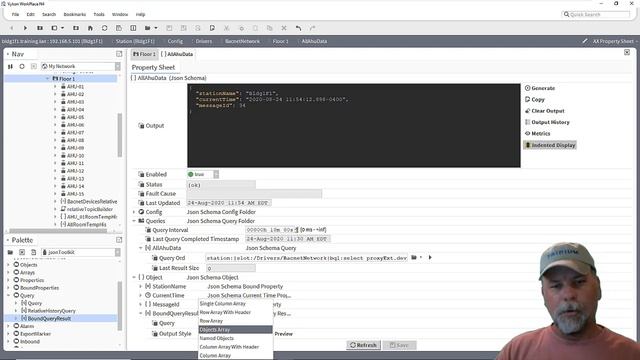The height and width of the screenshot is (360, 640).
Task: Click BacnetNetwork in the breadcrumb path
Action: pyautogui.click(x=242, y=41)
